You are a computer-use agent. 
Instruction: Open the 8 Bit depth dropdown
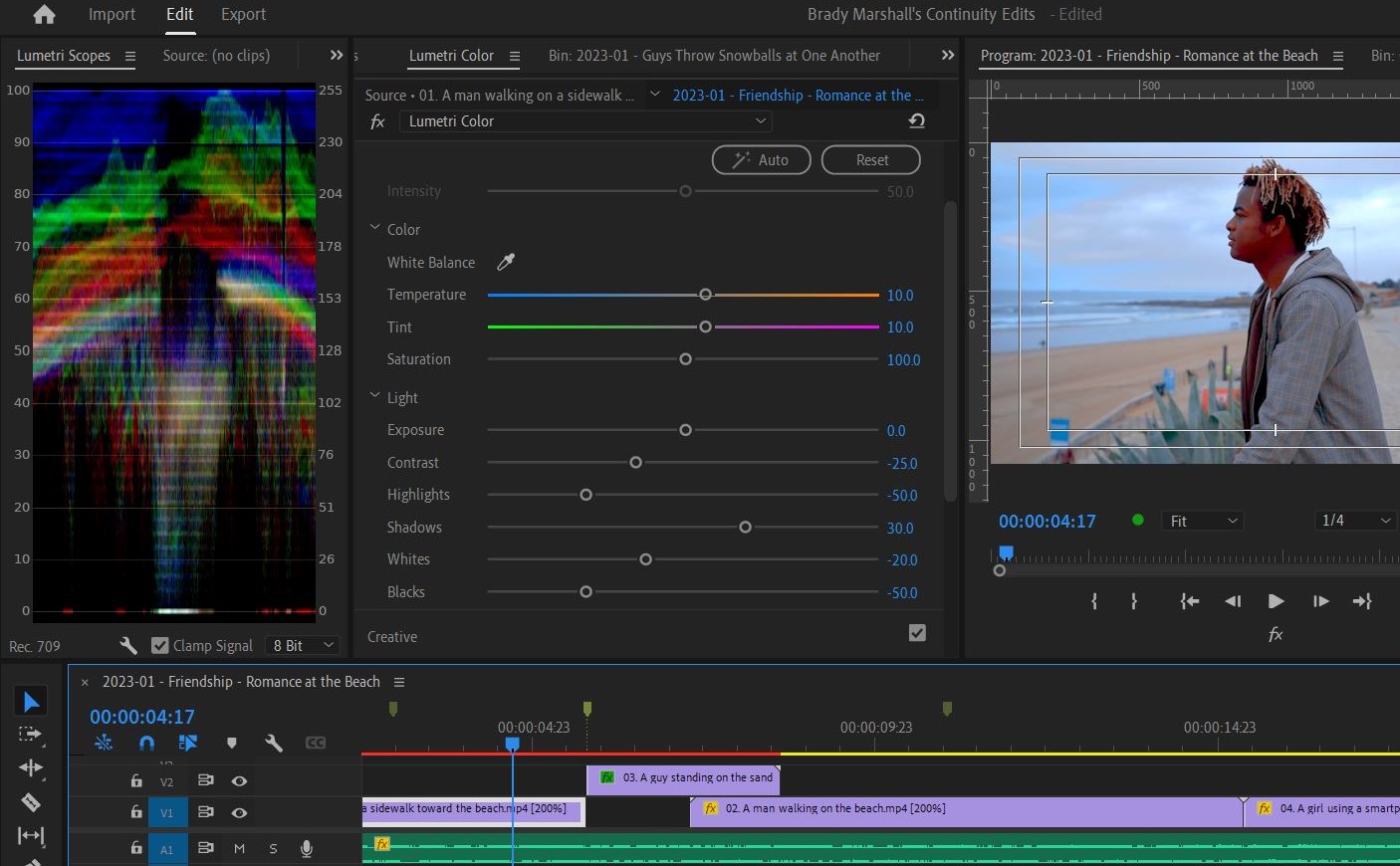303,645
